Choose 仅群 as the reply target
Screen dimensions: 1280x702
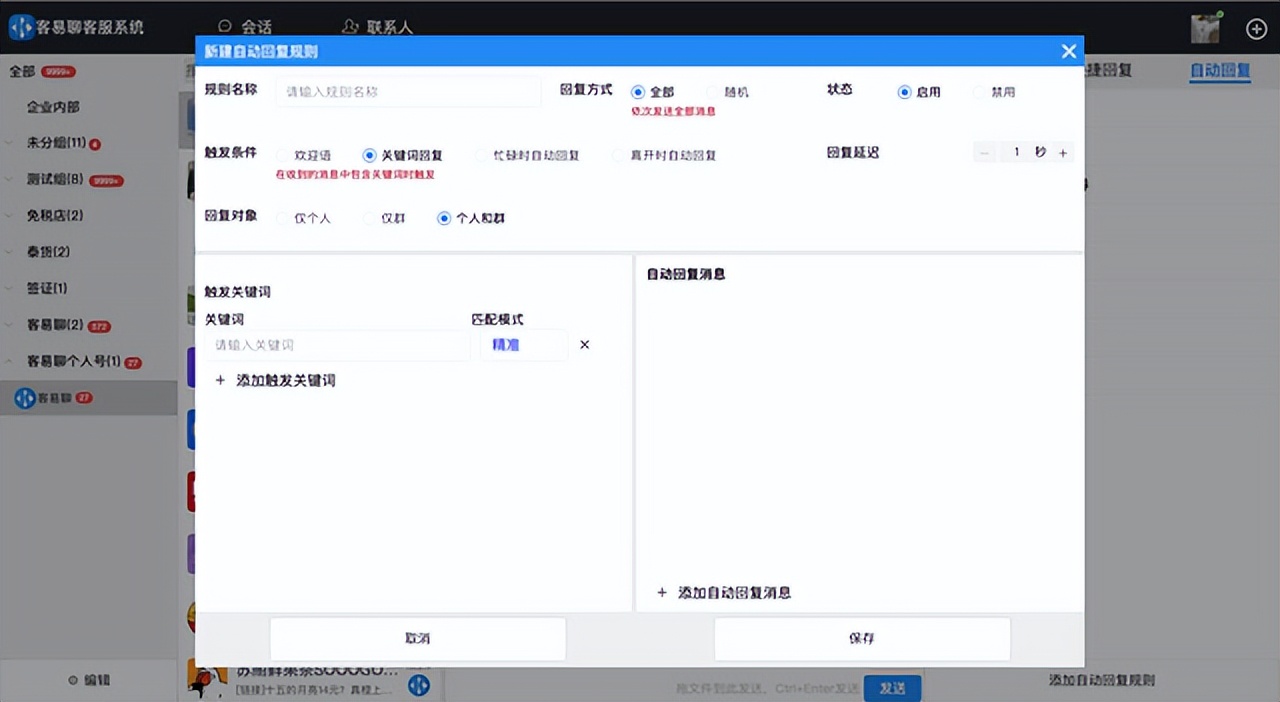378,217
